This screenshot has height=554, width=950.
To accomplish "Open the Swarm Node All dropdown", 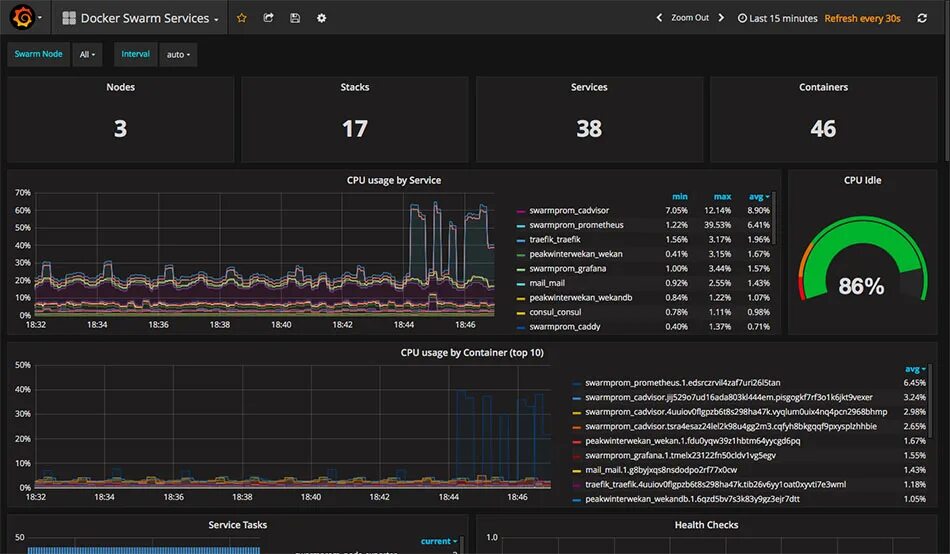I will [x=87, y=55].
